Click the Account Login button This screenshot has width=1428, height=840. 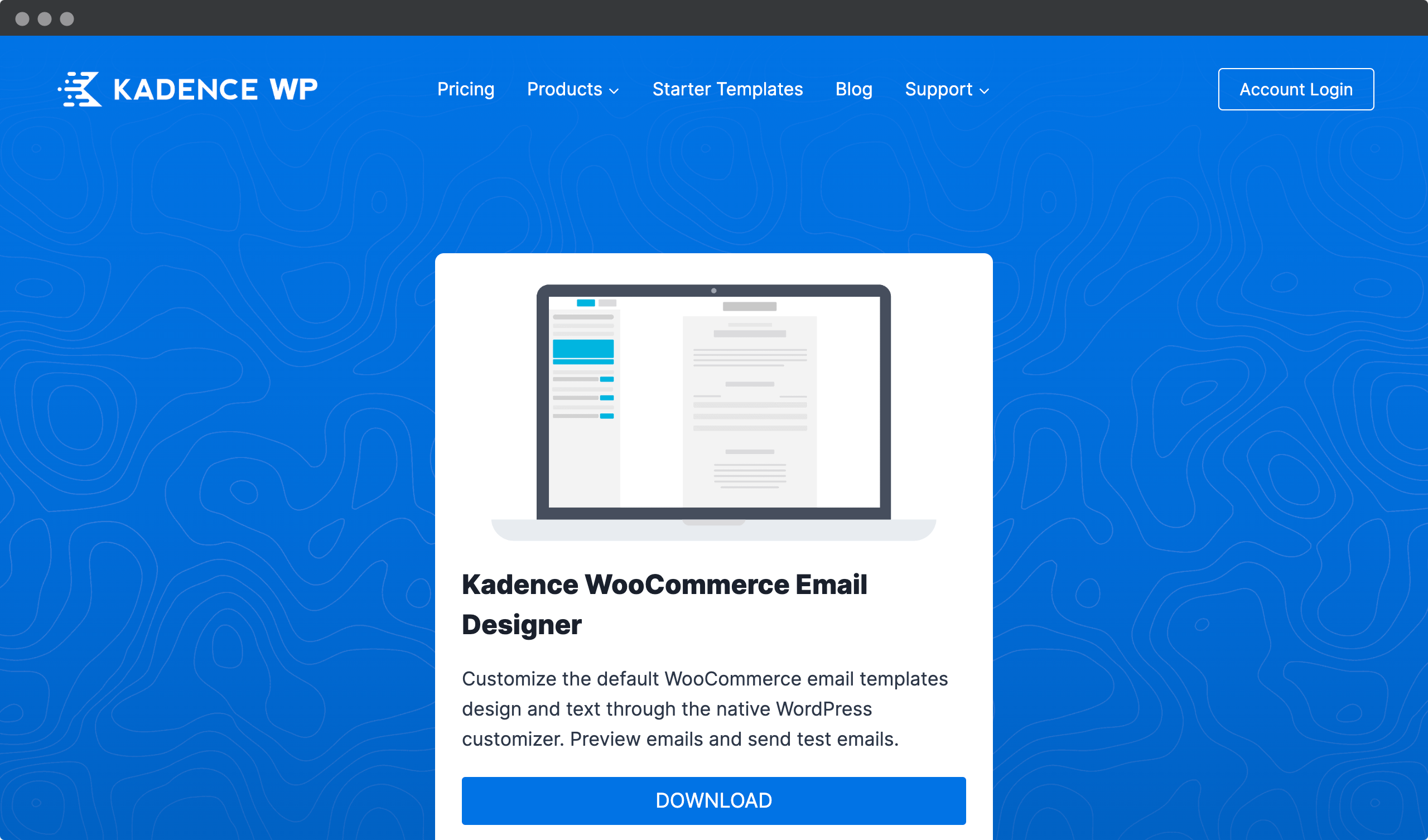(1295, 89)
